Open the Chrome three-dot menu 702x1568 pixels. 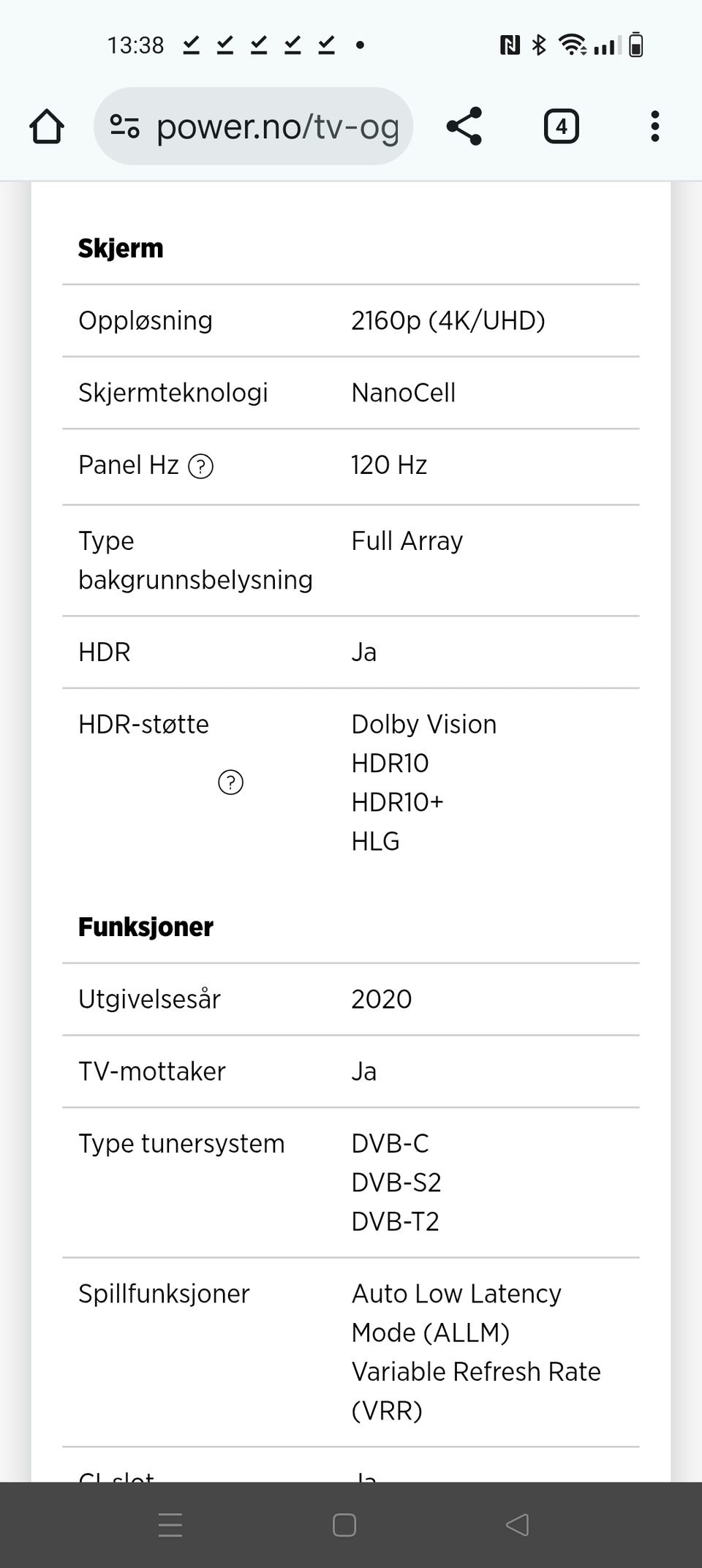654,127
